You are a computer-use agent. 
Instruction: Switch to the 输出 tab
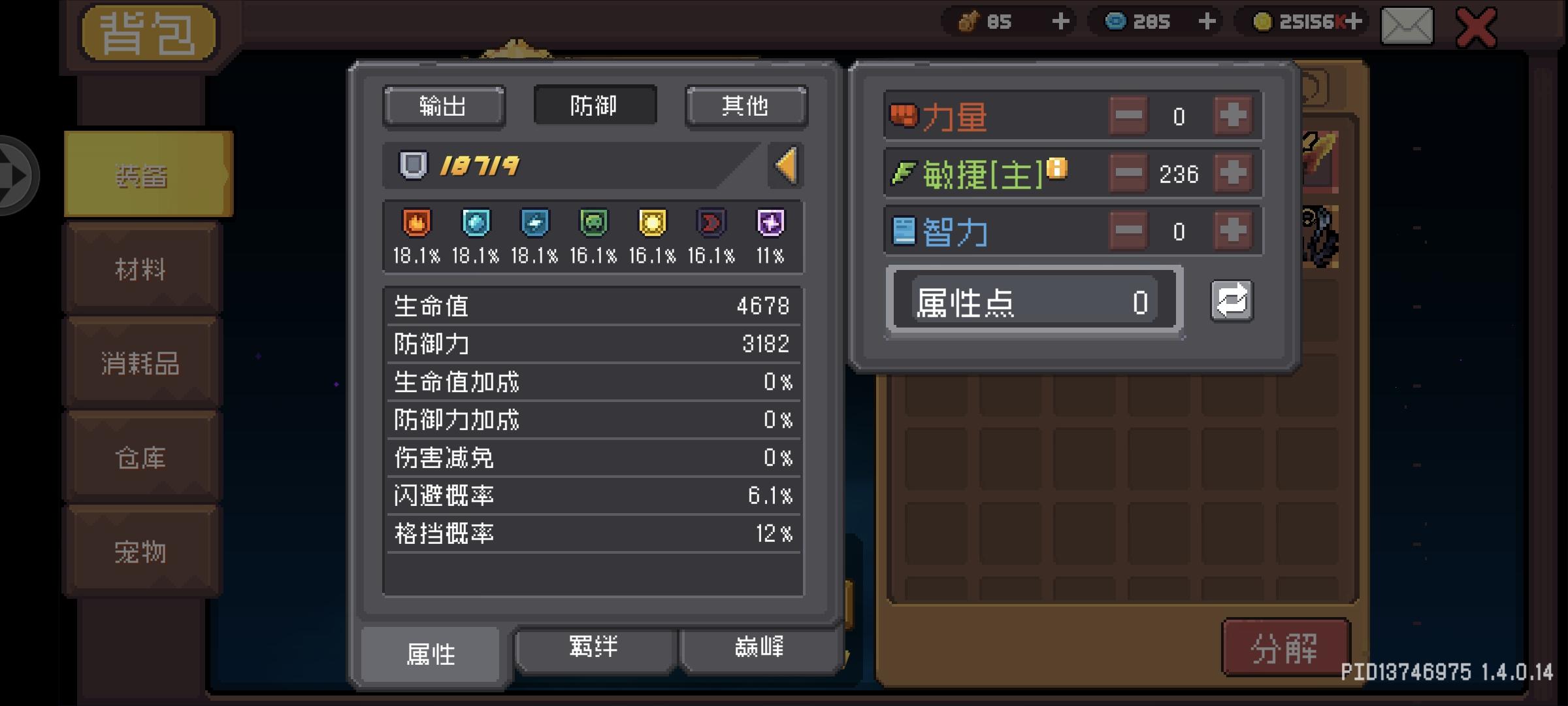tap(444, 106)
